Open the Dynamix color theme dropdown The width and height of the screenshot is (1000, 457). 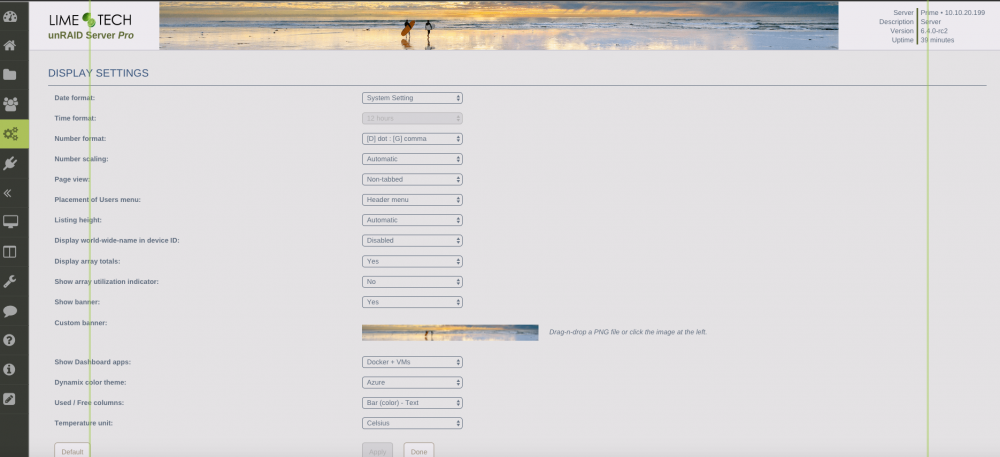pyautogui.click(x=412, y=382)
